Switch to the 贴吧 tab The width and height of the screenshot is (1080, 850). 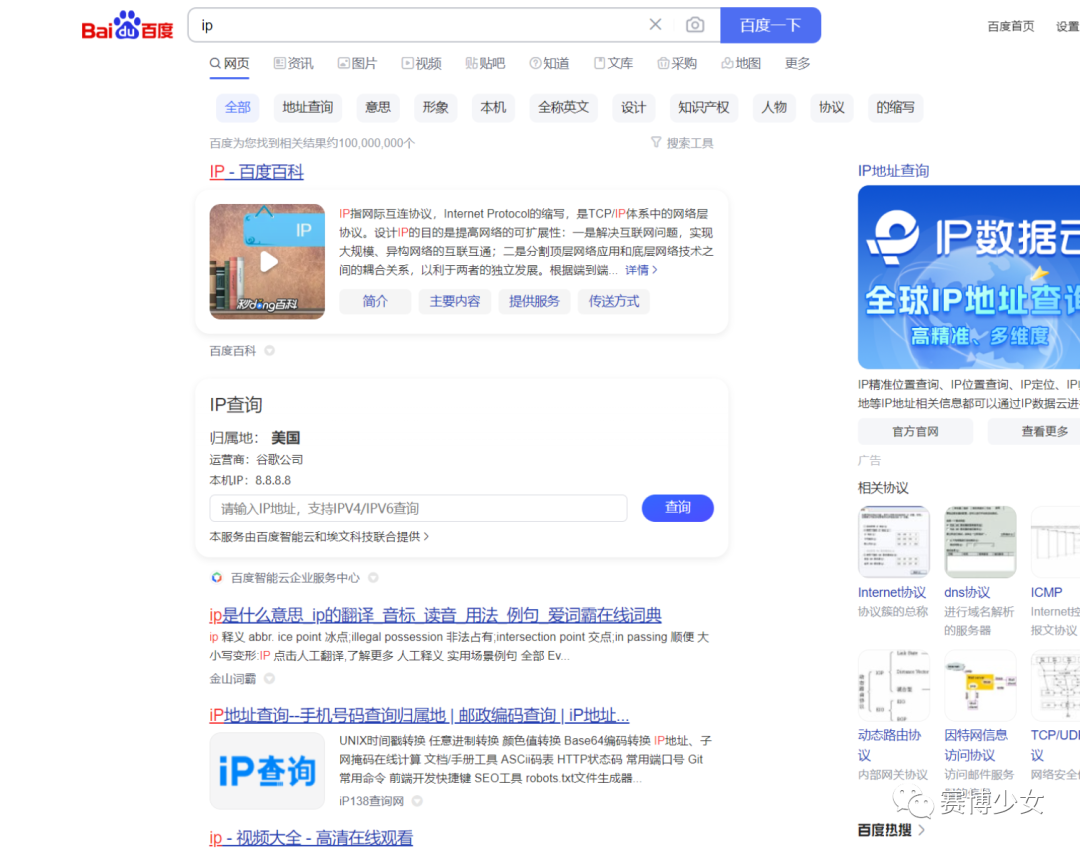click(486, 63)
